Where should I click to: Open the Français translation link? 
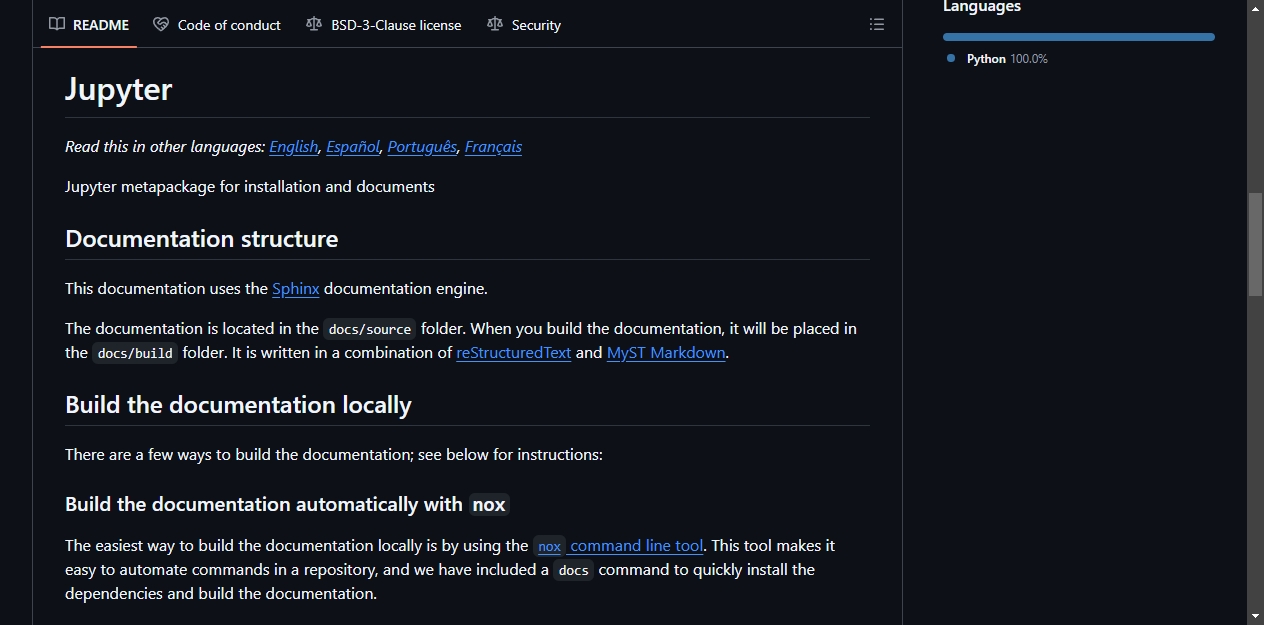click(493, 147)
